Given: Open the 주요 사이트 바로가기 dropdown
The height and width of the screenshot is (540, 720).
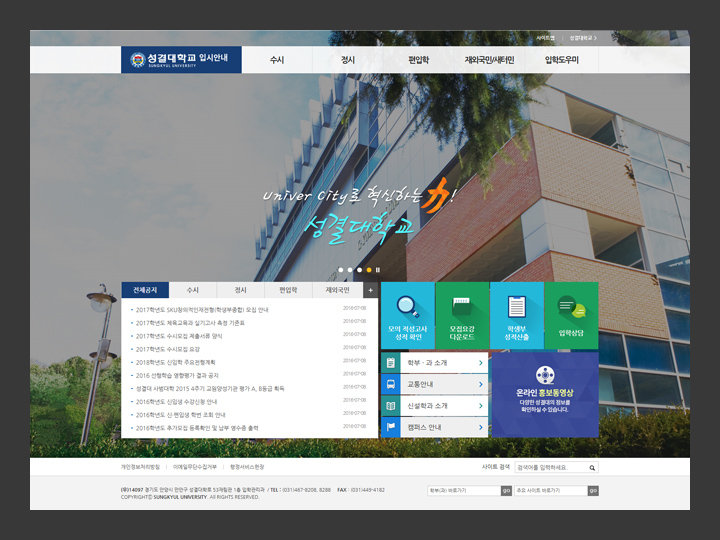Looking at the screenshot, I should [x=551, y=490].
